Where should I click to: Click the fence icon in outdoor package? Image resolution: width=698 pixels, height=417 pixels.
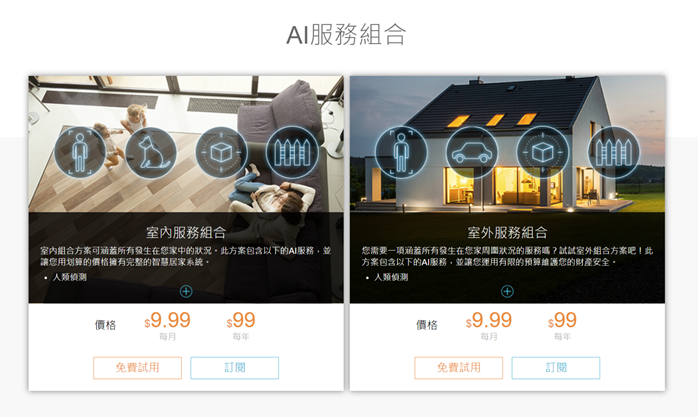pyautogui.click(x=613, y=152)
